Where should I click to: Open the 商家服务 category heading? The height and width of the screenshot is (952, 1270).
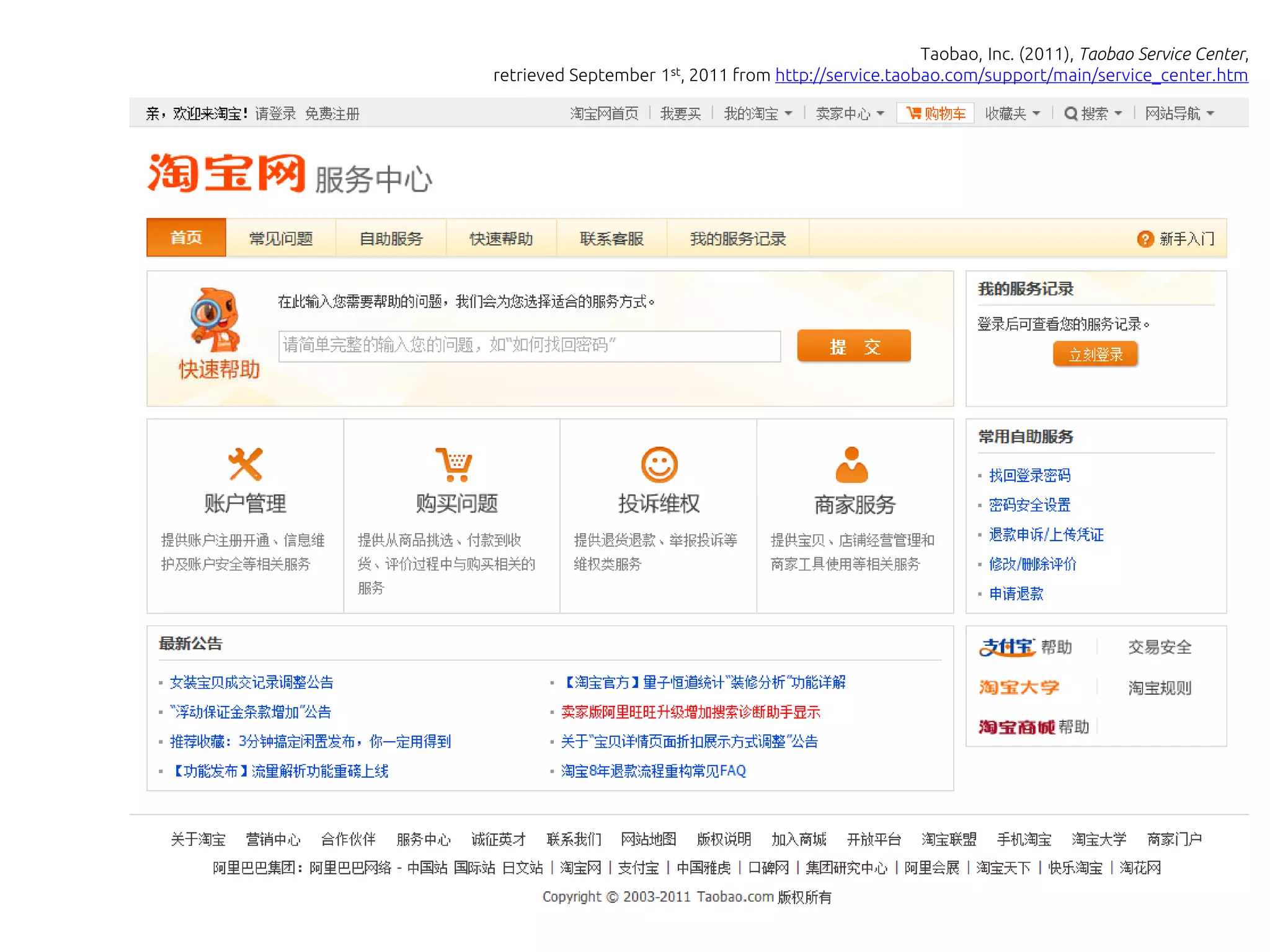point(855,505)
